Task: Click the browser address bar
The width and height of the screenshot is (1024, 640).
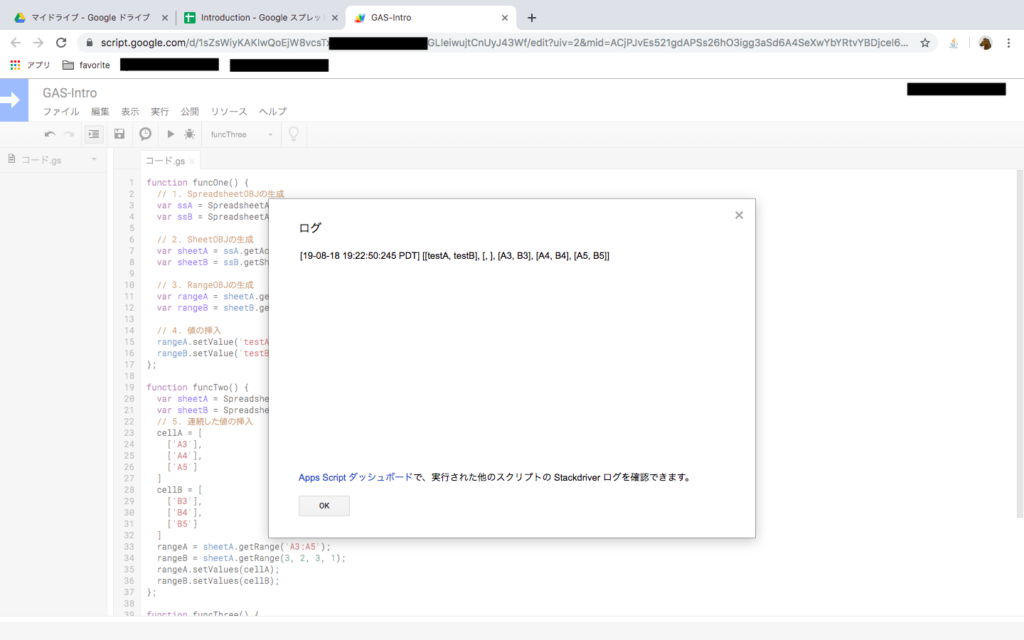Action: tap(500, 43)
